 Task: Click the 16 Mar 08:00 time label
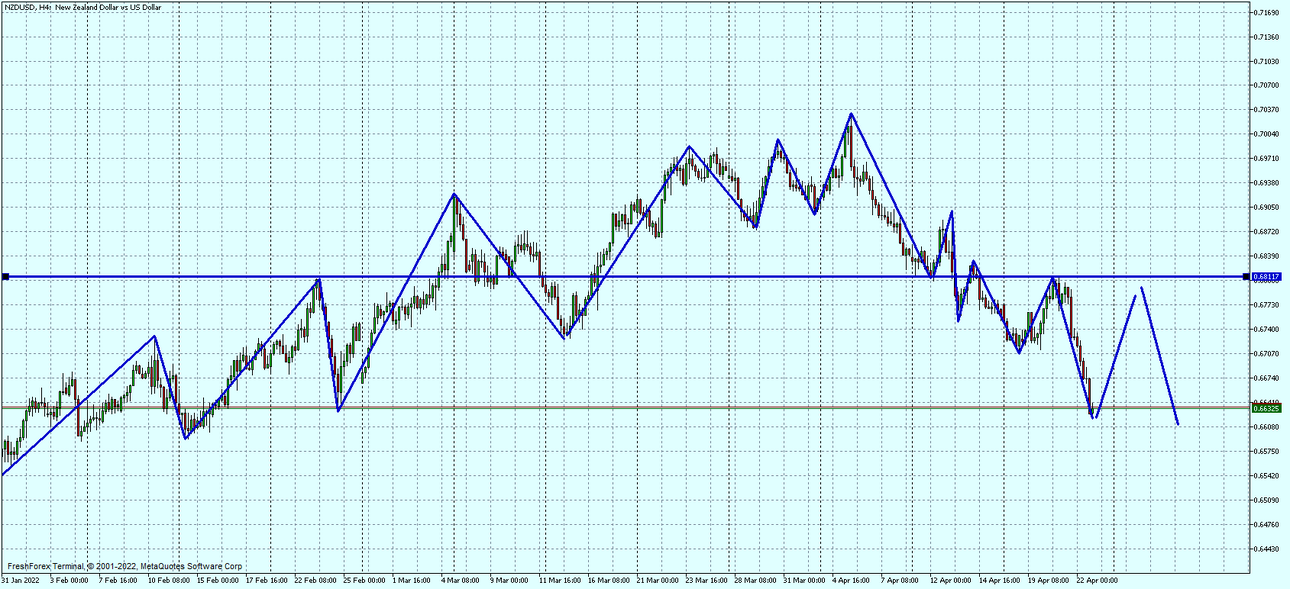coord(609,580)
